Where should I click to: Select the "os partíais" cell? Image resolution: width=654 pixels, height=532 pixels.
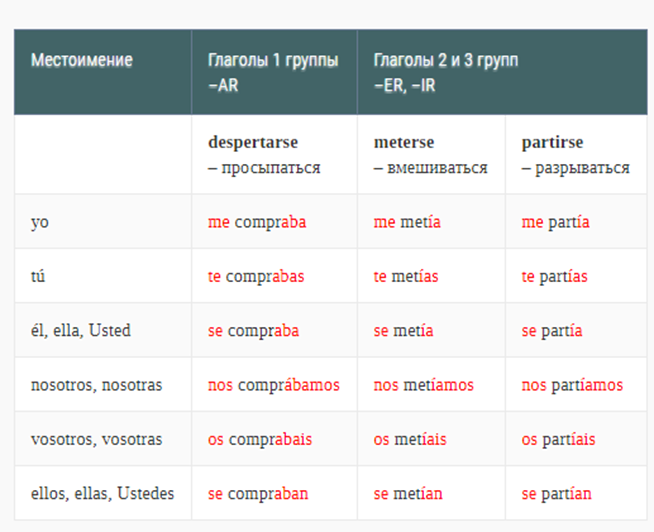click(576, 439)
